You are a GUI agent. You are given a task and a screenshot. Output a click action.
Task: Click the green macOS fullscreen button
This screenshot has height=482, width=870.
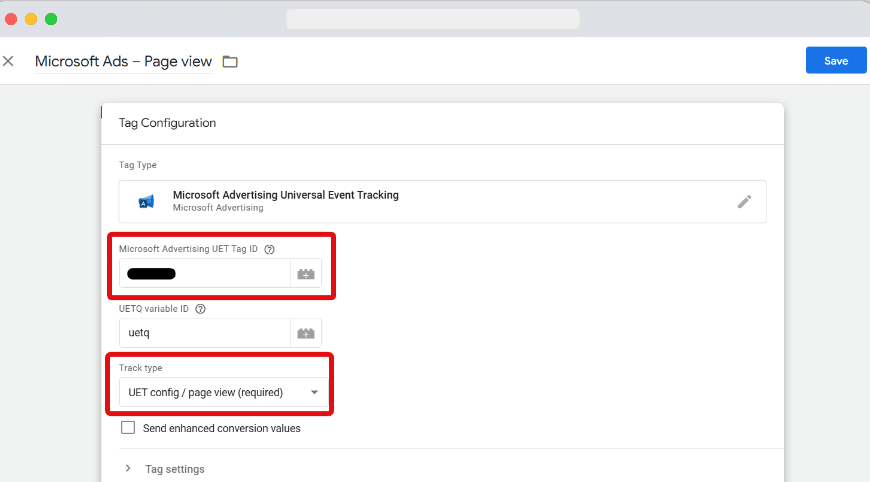(51, 19)
